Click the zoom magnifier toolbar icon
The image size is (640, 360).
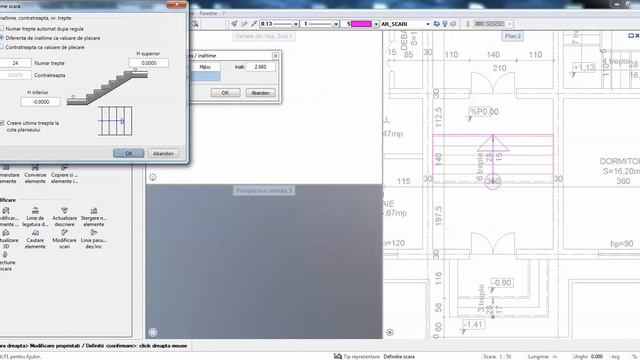click(195, 24)
